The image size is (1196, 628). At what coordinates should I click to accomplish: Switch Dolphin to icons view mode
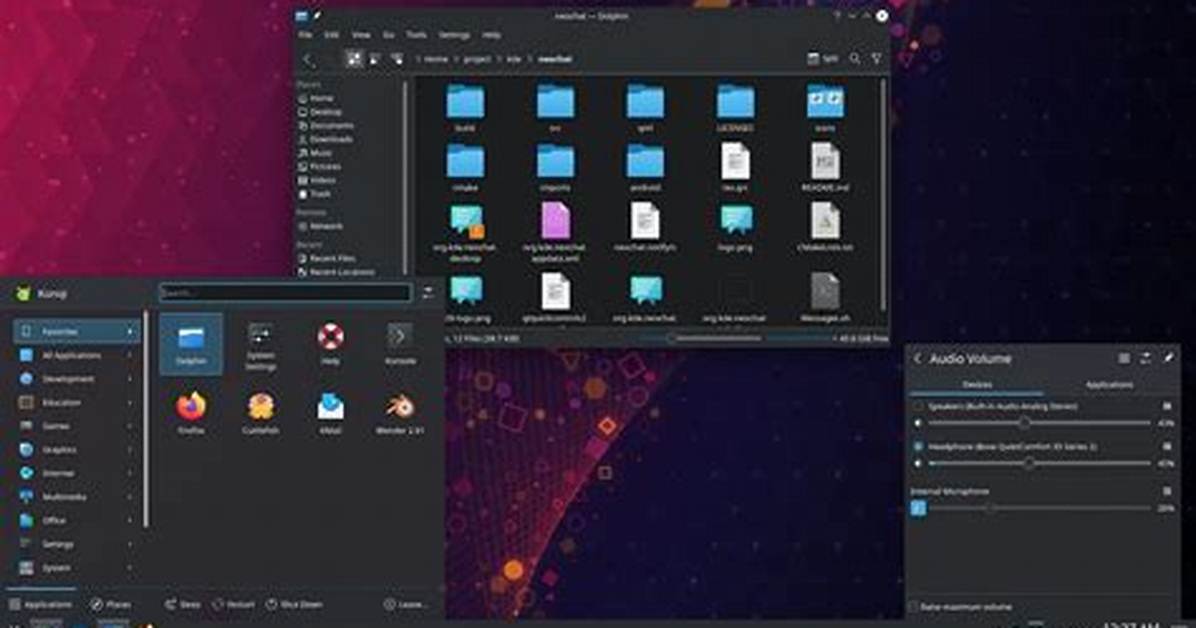point(354,59)
